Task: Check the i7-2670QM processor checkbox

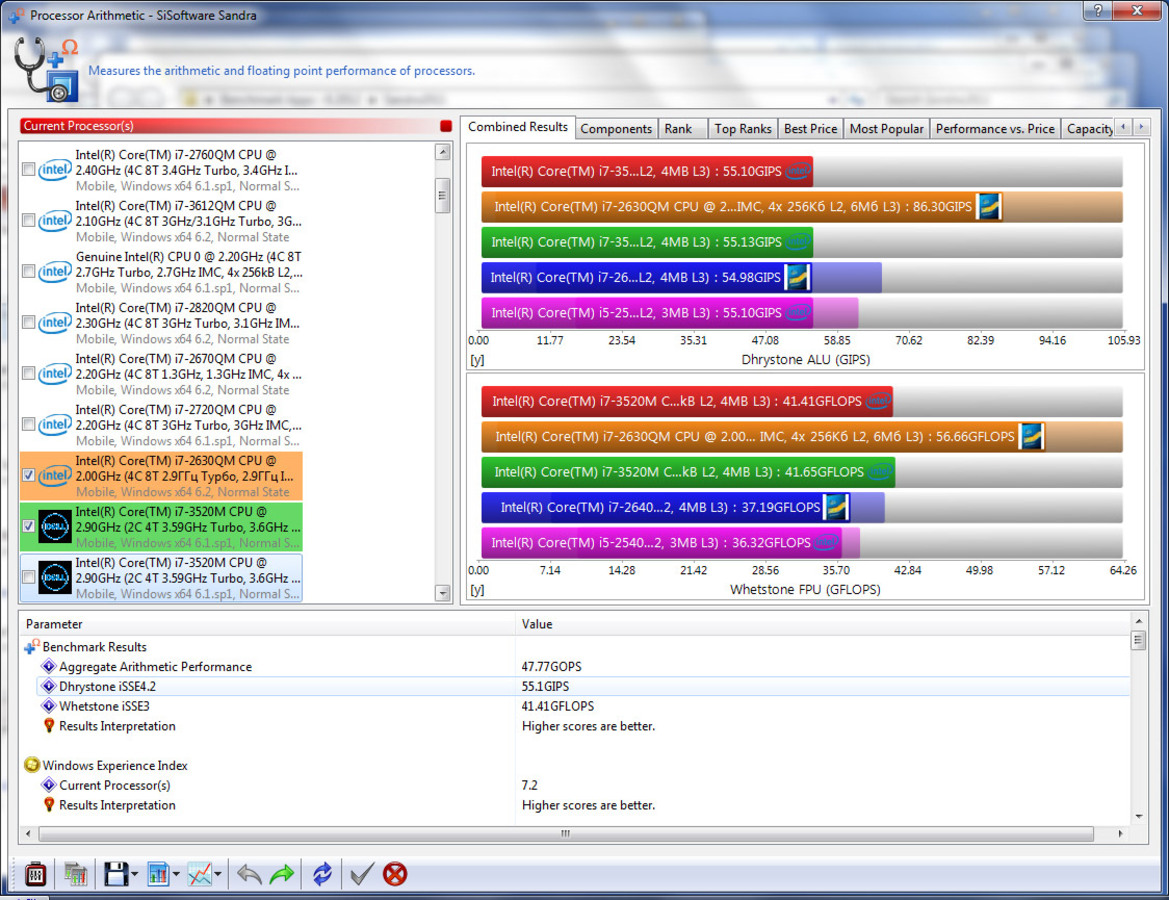Action: 28,373
